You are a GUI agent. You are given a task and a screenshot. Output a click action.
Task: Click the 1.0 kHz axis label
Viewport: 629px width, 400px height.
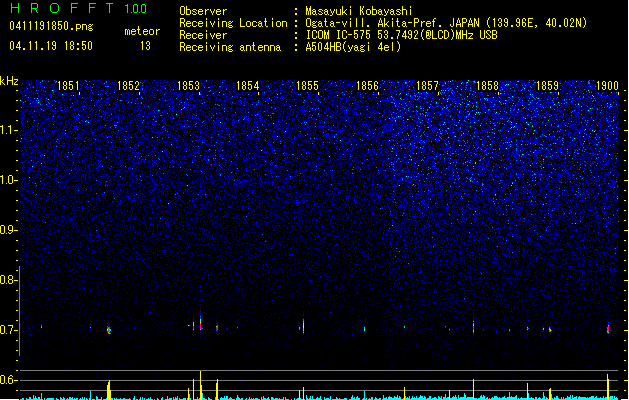point(8,180)
